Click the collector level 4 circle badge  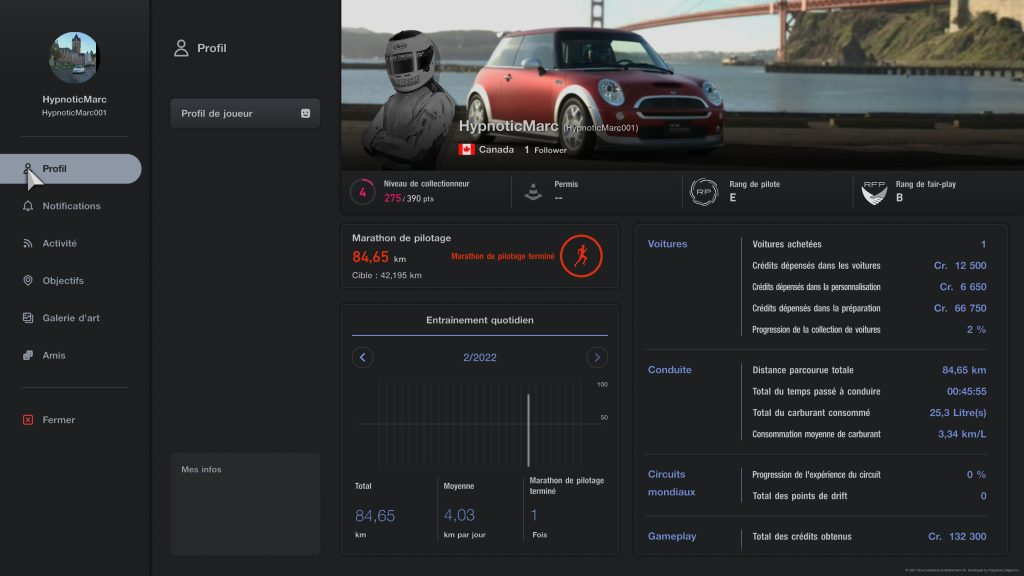tap(362, 191)
